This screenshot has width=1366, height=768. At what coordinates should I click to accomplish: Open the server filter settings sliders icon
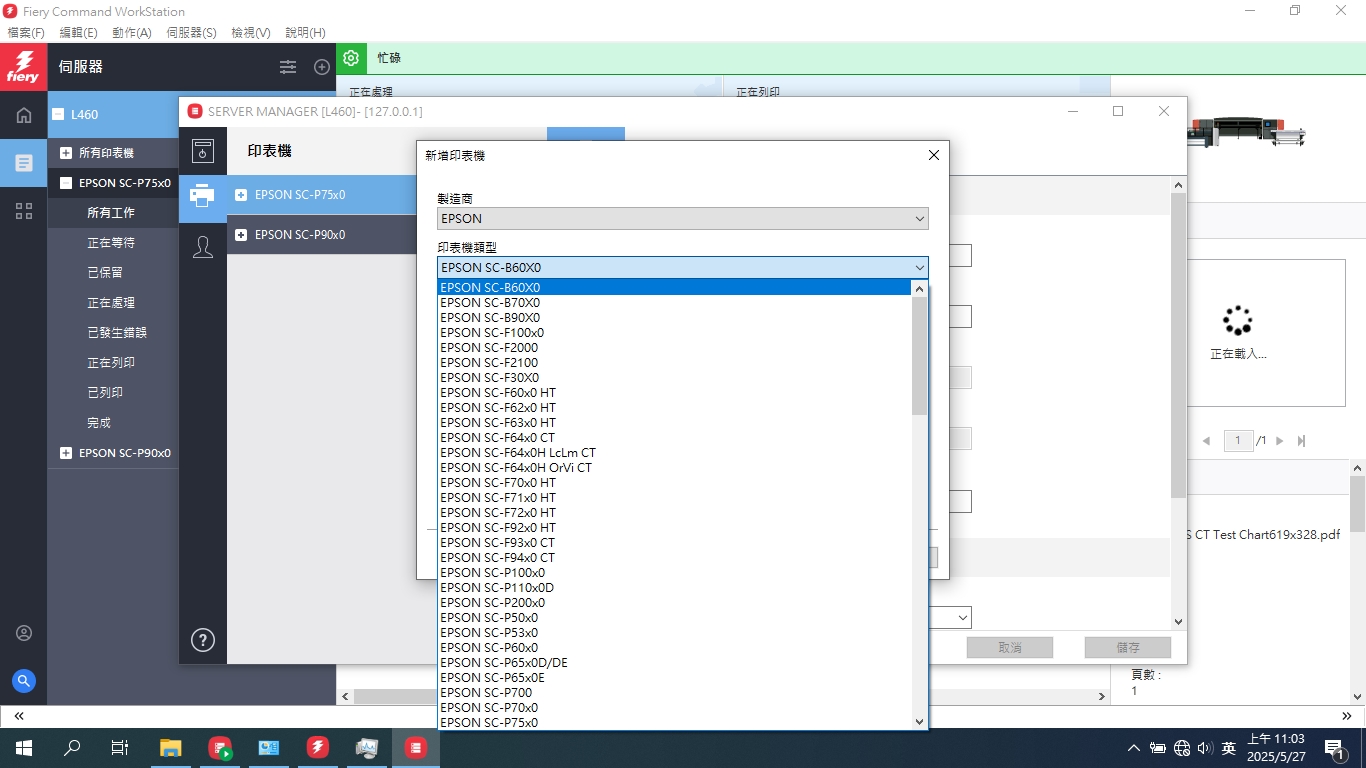pyautogui.click(x=288, y=67)
